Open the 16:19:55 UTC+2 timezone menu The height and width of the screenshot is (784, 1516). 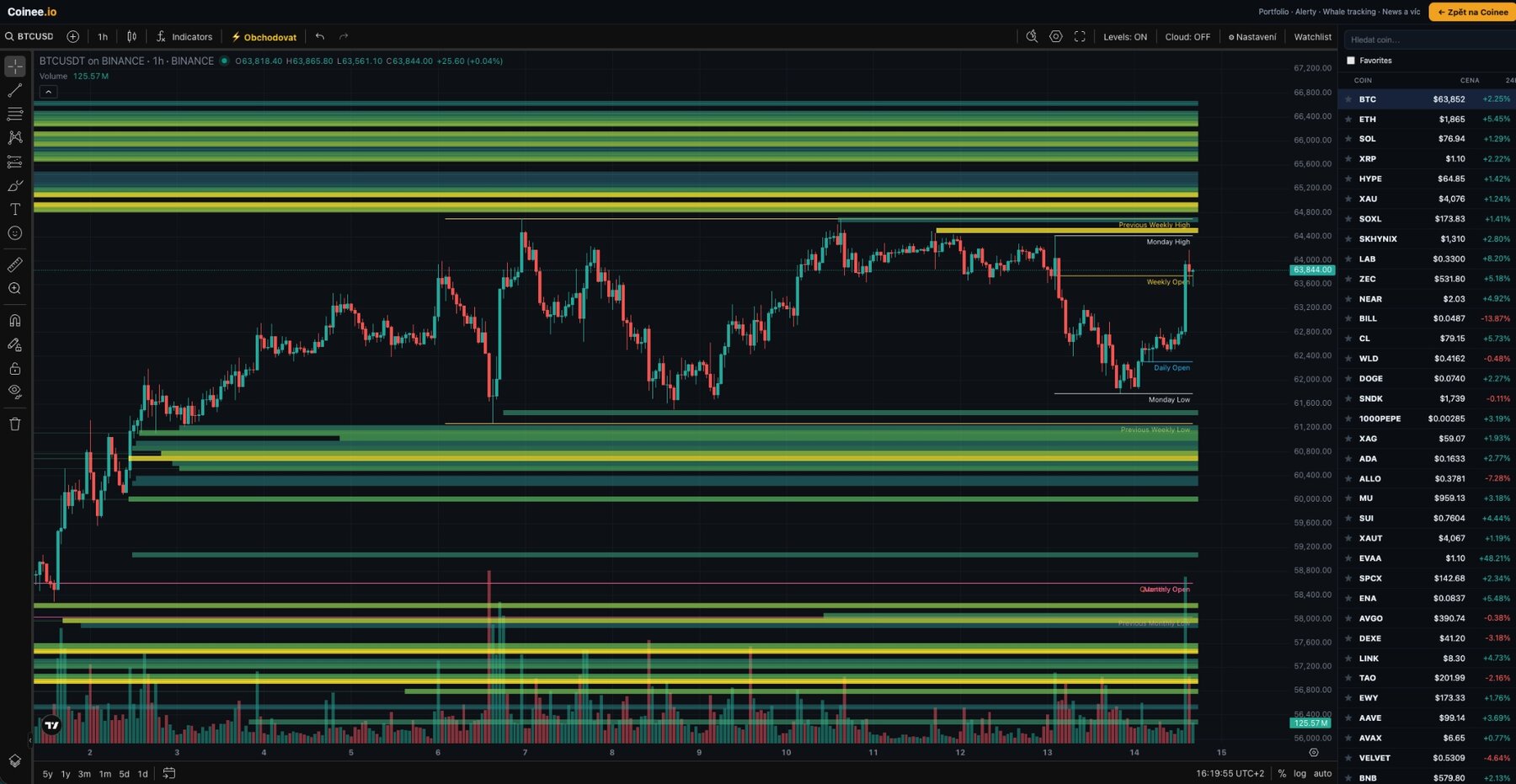pos(1230,774)
